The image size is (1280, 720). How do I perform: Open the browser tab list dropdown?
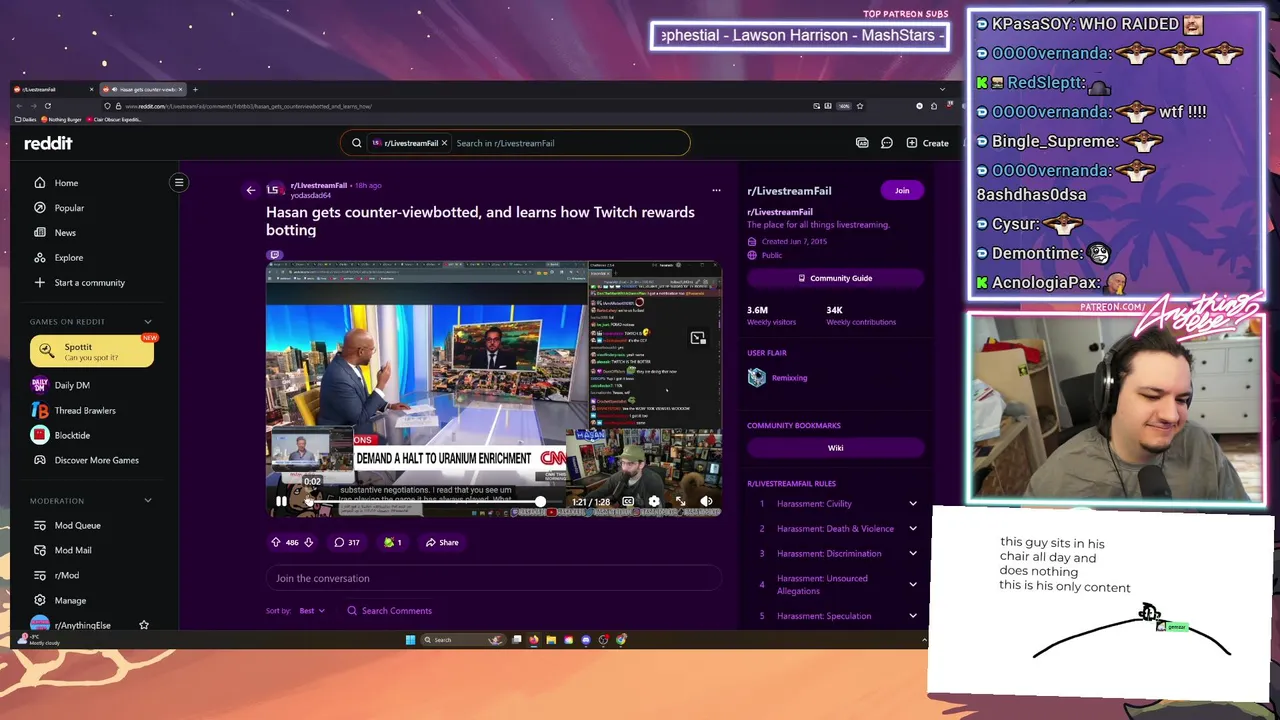[942, 89]
